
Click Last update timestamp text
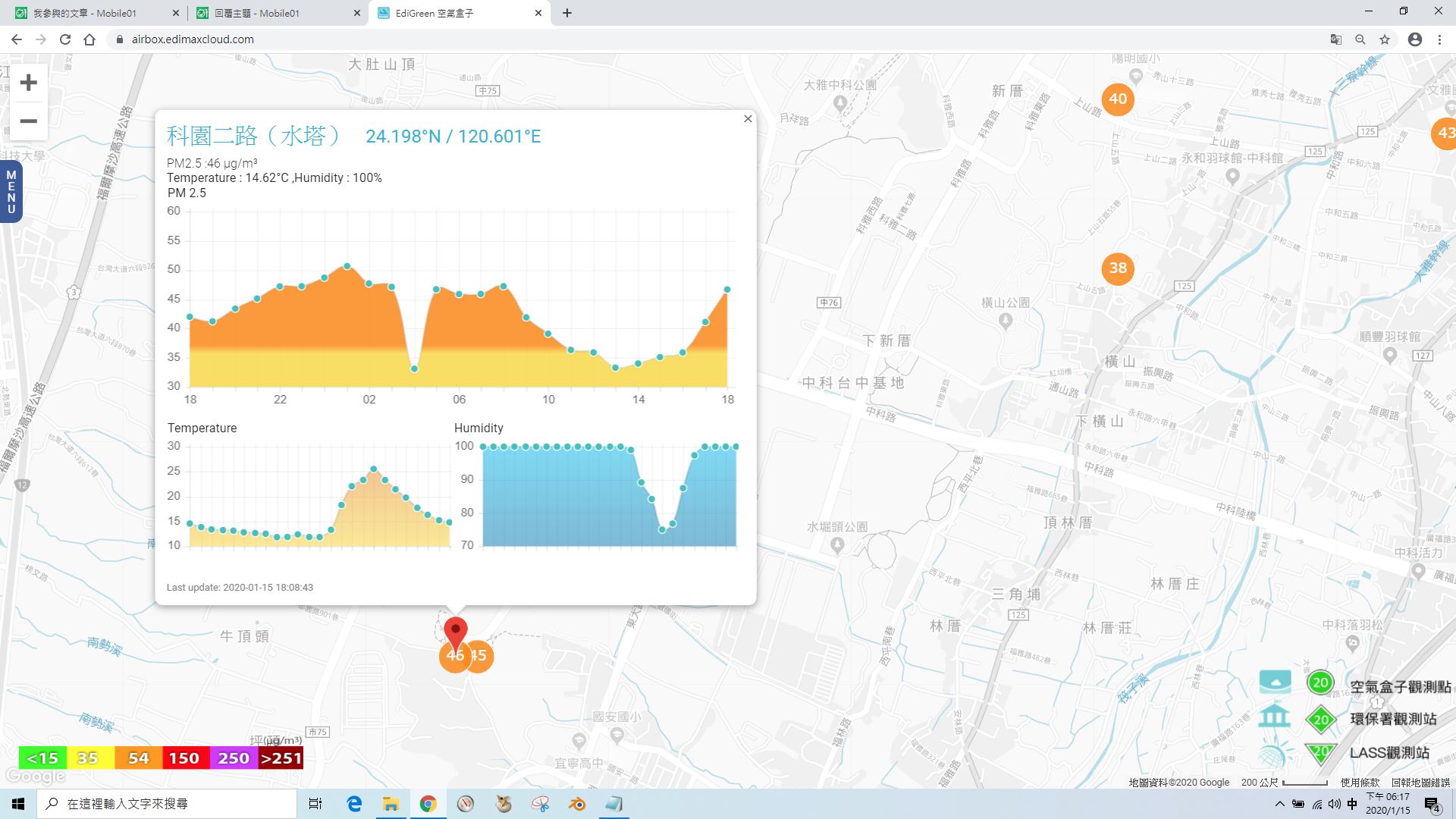click(x=240, y=587)
